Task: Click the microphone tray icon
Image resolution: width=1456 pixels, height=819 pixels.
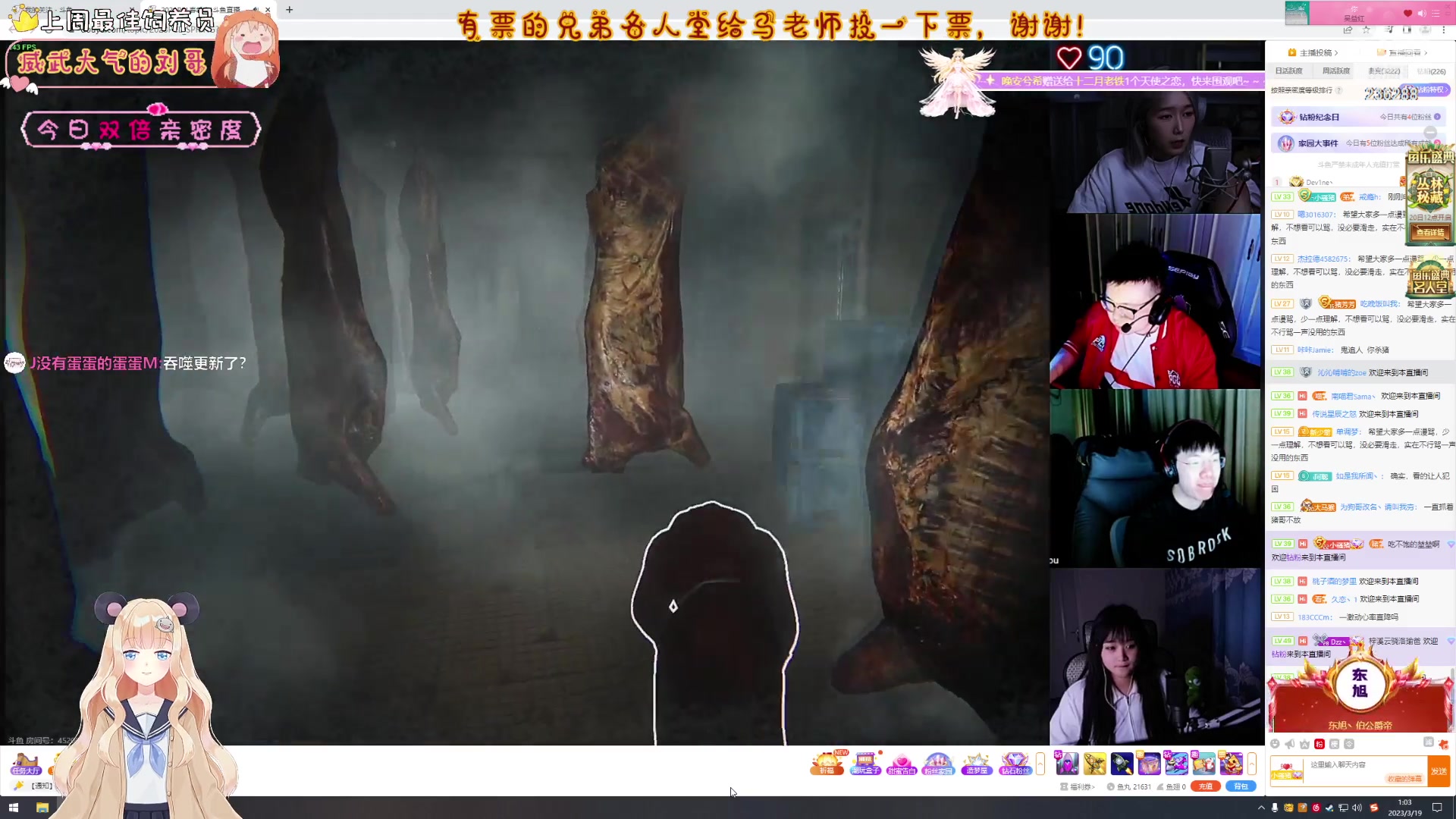Action: [x=1275, y=808]
